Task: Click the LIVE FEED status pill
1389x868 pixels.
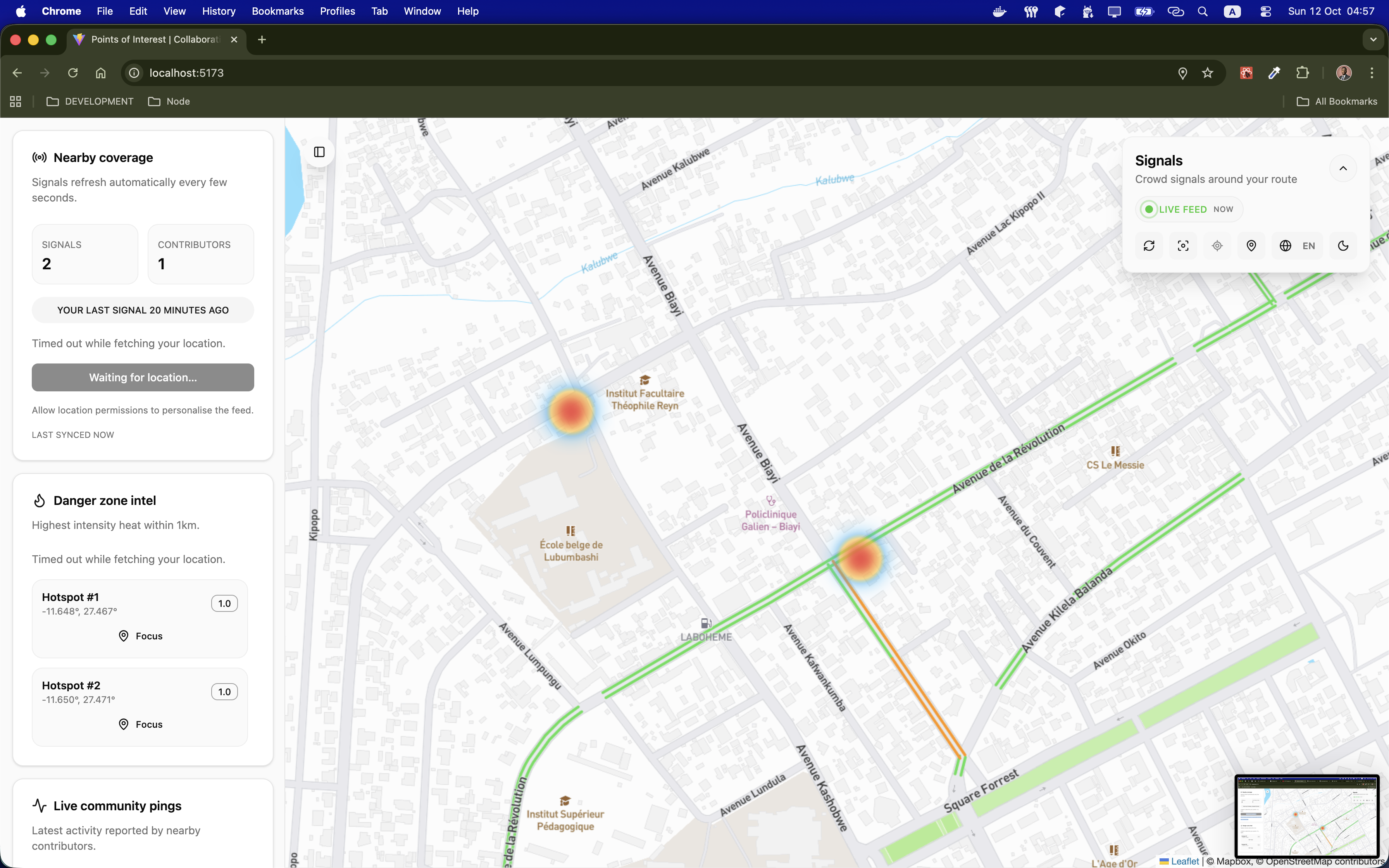Action: (1189, 210)
